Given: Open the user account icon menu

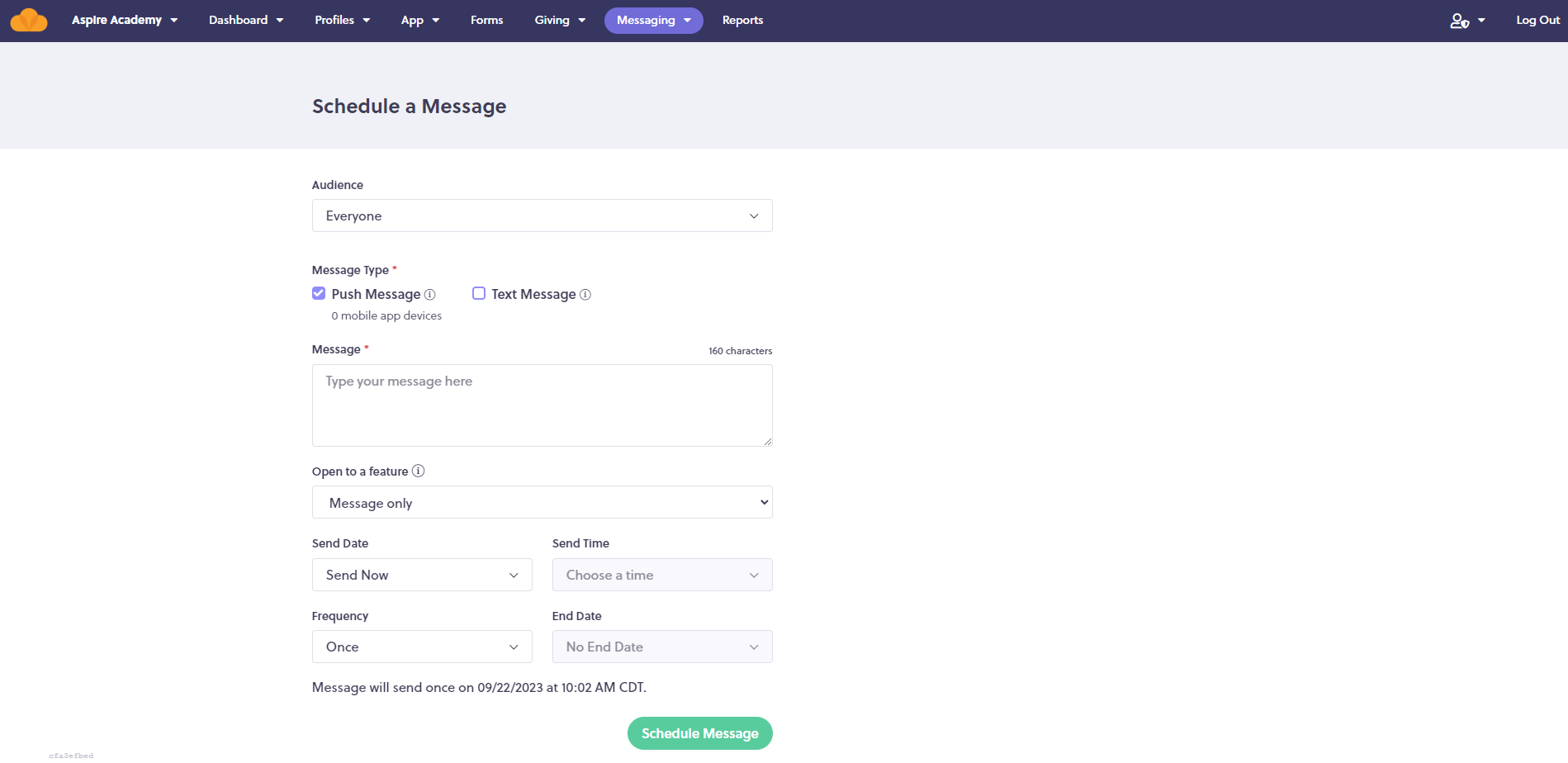Looking at the screenshot, I should click(1460, 20).
